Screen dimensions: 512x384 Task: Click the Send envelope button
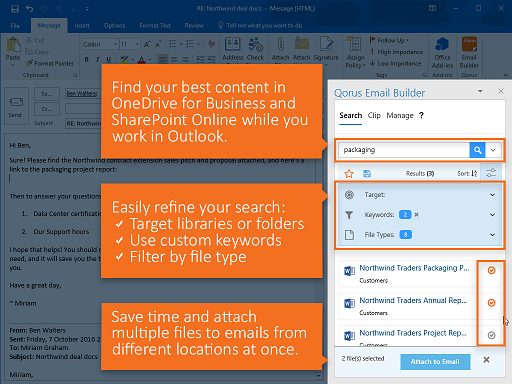pos(15,106)
